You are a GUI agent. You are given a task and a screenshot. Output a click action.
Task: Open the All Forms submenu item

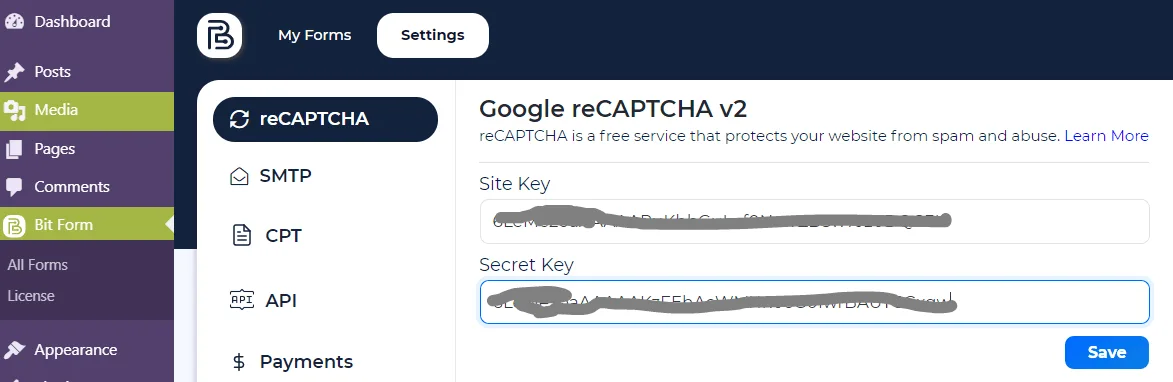click(x=37, y=265)
